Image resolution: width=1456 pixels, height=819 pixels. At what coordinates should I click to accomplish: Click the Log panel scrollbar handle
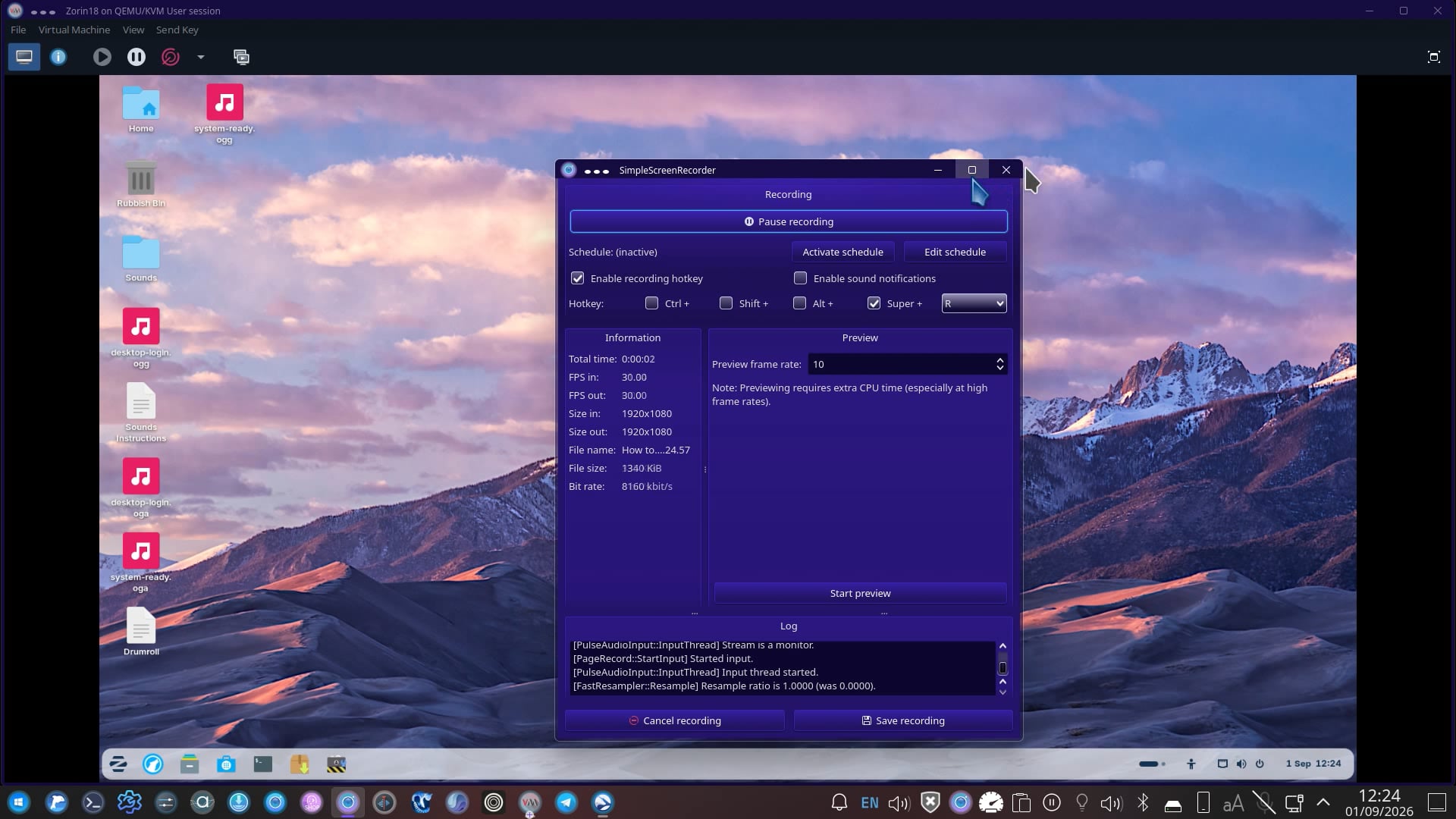(1003, 668)
